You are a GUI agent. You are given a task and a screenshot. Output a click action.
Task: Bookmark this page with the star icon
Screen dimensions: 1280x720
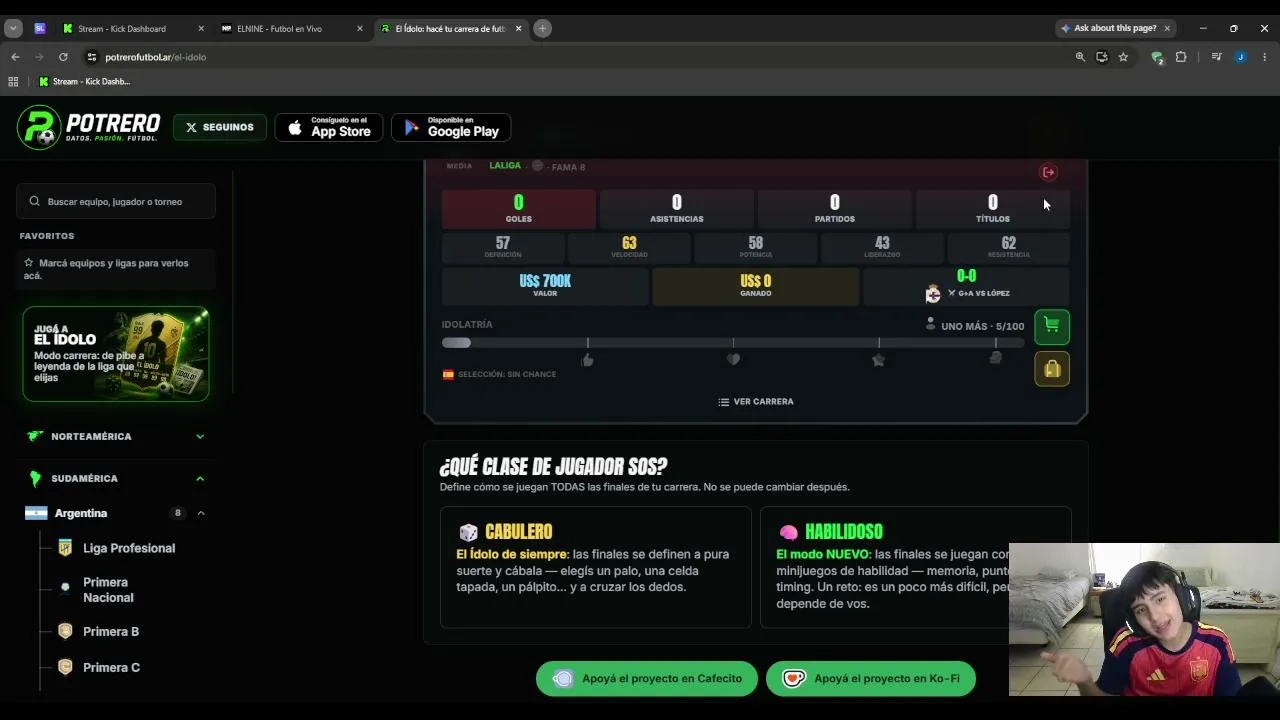pos(1123,57)
